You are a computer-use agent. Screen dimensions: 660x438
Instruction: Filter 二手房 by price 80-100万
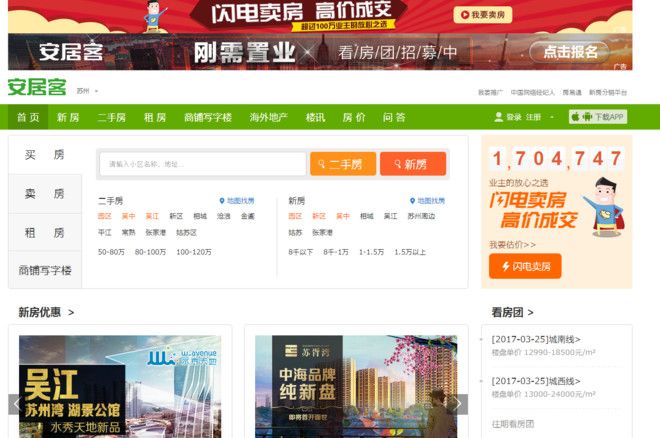(150, 252)
